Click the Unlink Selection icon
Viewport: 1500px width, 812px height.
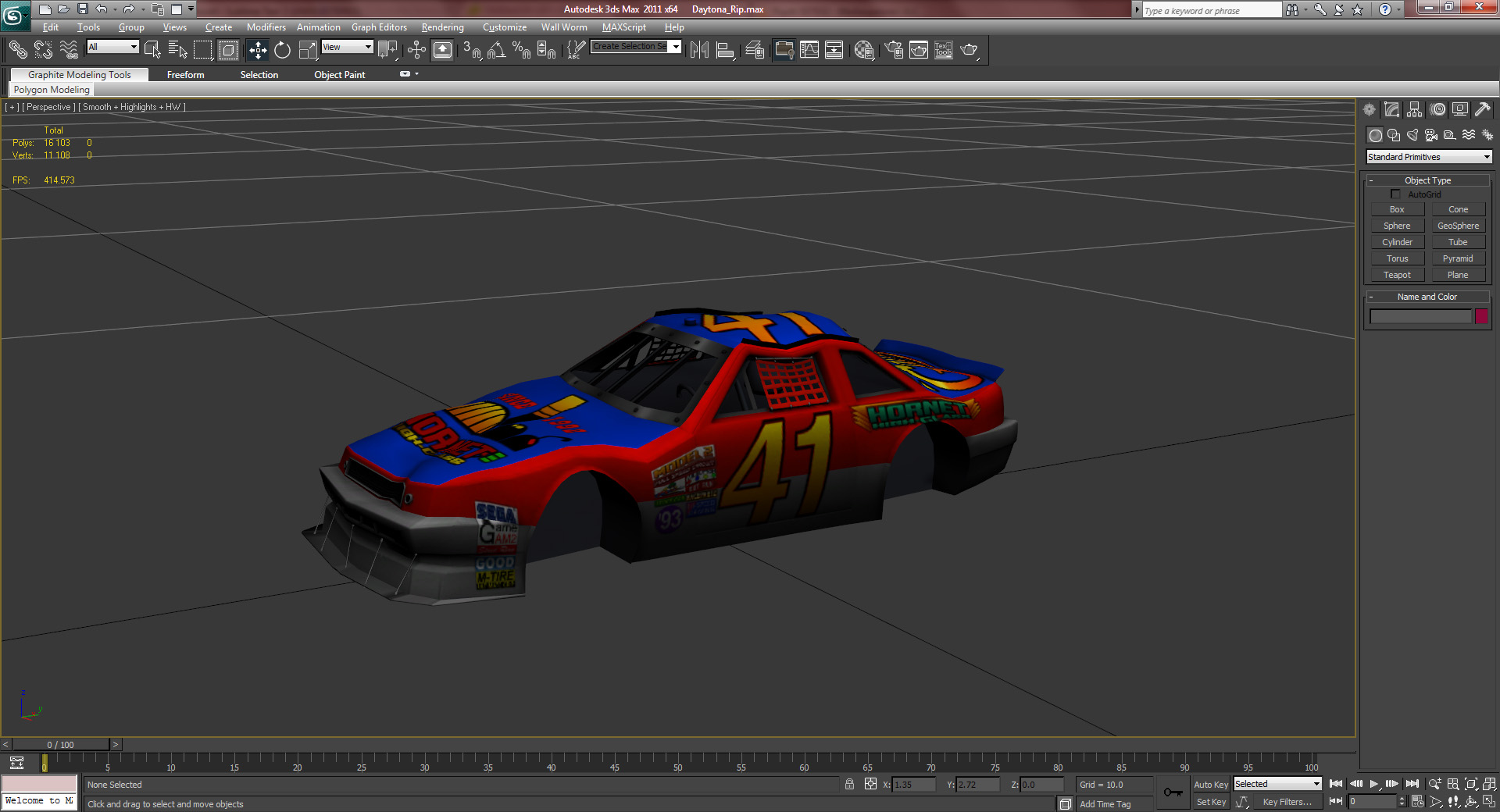[x=43, y=50]
